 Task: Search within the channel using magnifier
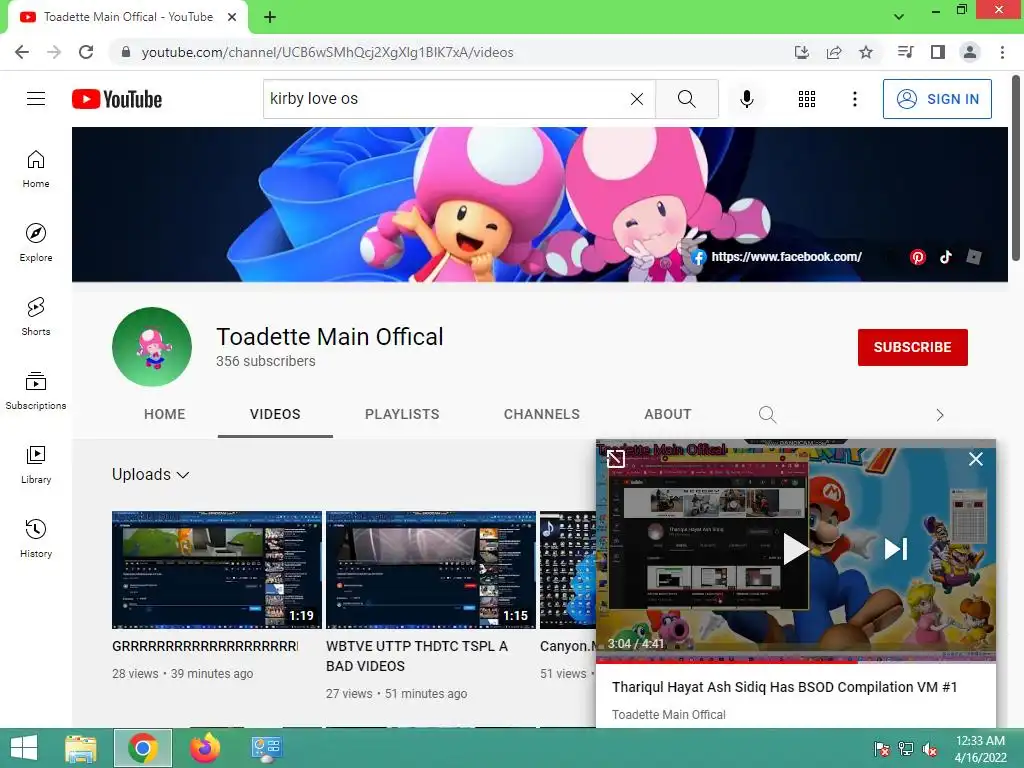tap(767, 415)
